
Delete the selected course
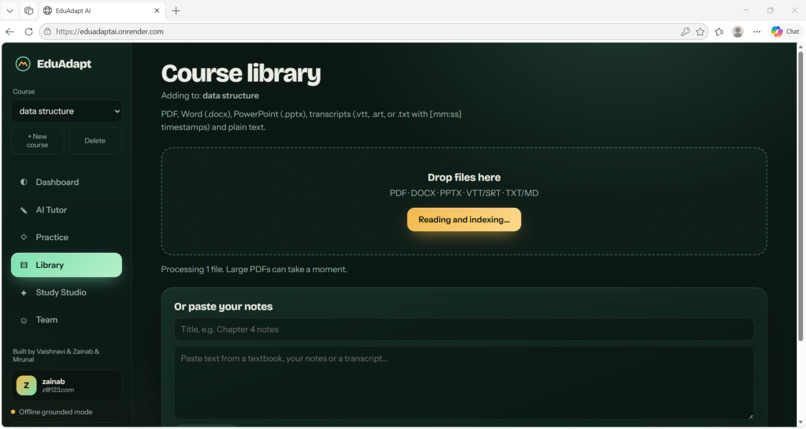tap(95, 141)
